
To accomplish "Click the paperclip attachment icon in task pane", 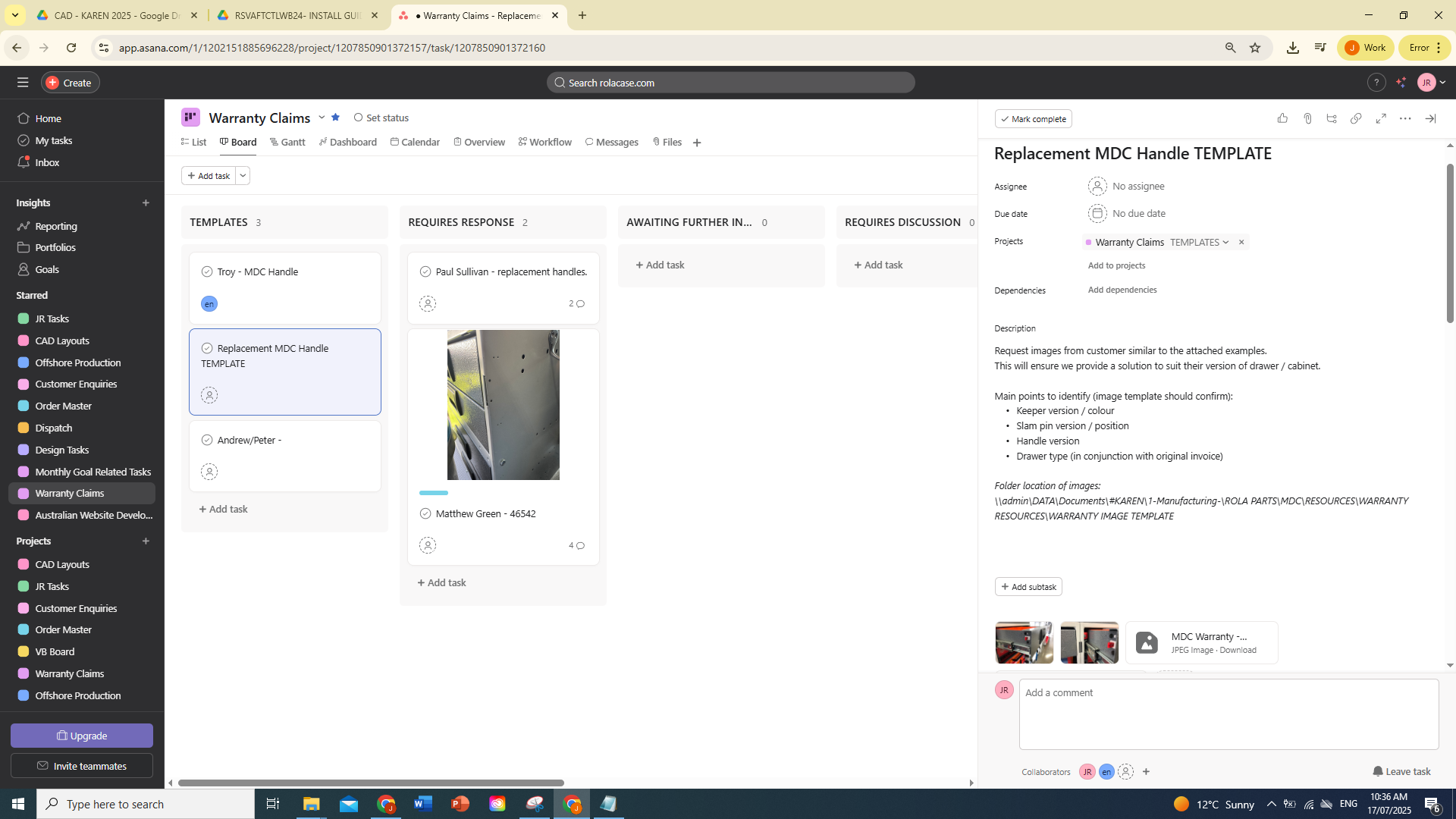I will coord(1307,118).
